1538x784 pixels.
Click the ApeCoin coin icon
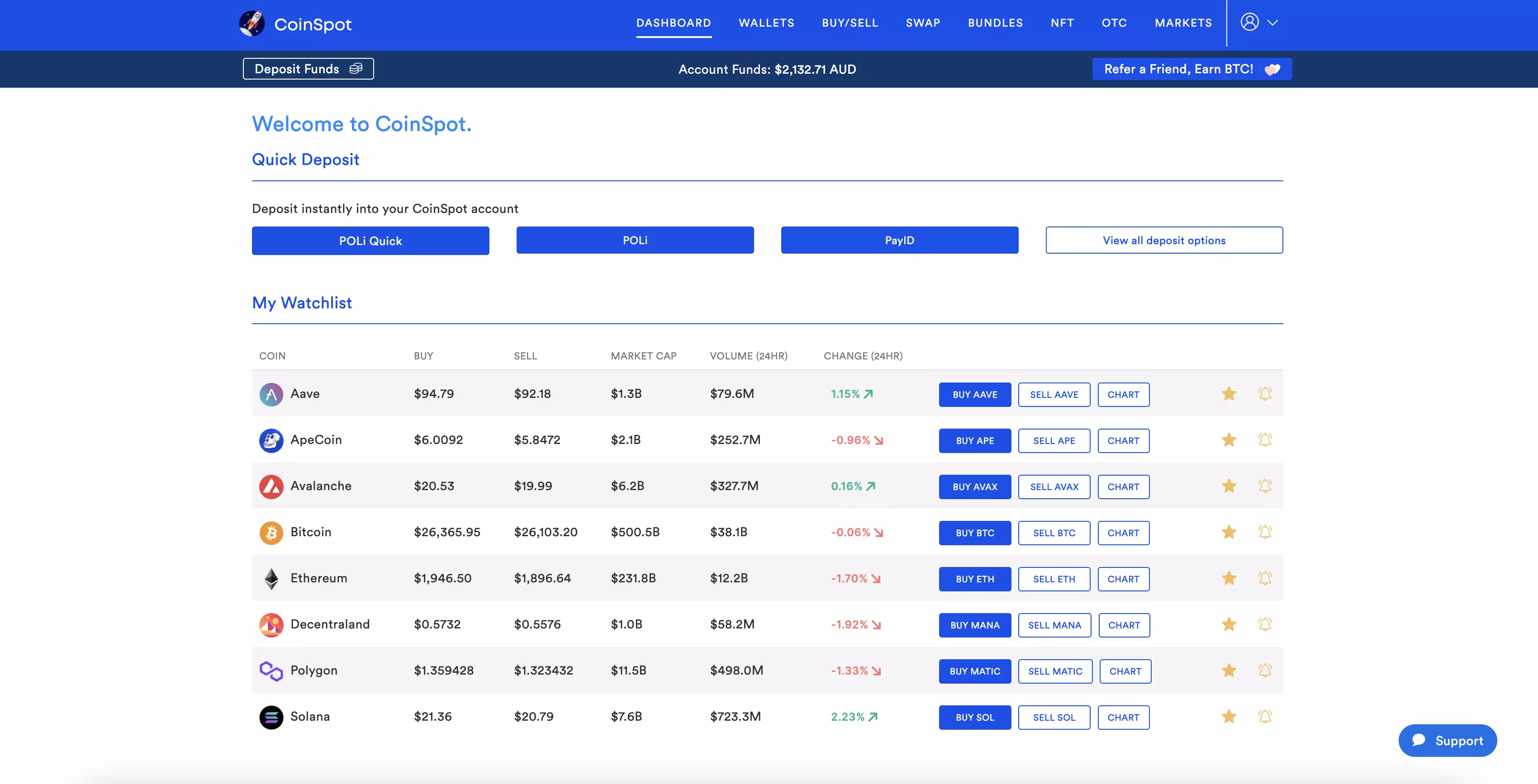[x=271, y=440]
